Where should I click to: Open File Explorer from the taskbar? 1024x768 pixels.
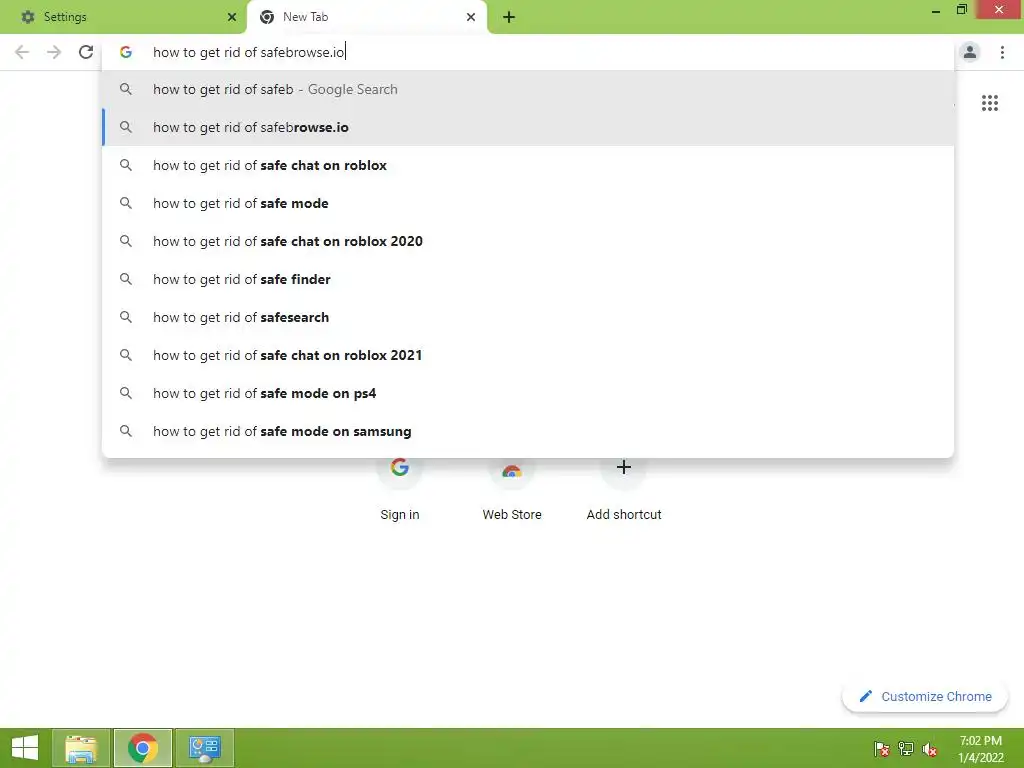coord(81,748)
